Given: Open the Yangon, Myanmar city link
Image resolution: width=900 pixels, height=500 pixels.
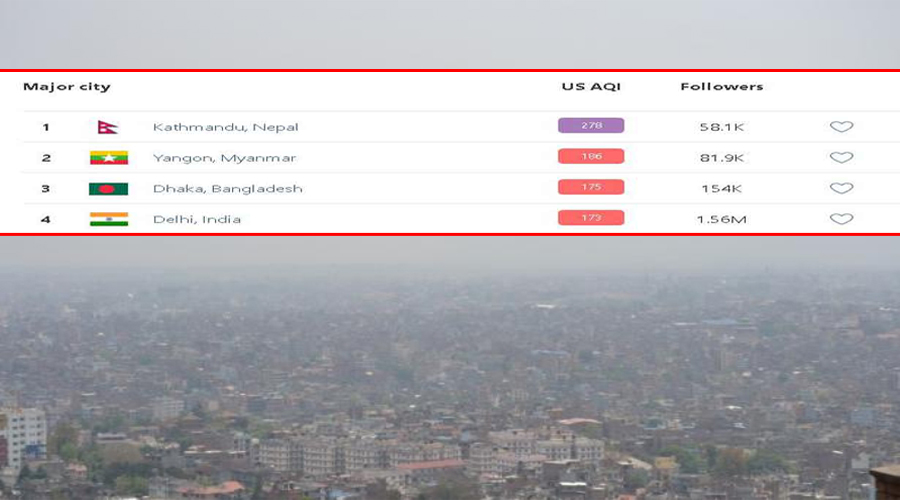Looking at the screenshot, I should click(x=224, y=158).
